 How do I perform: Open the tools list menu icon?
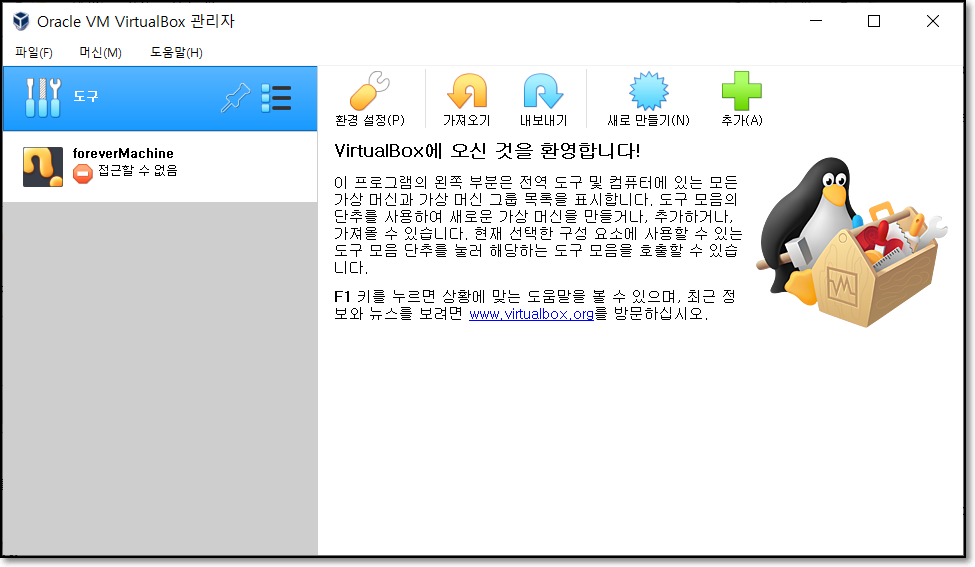click(276, 98)
